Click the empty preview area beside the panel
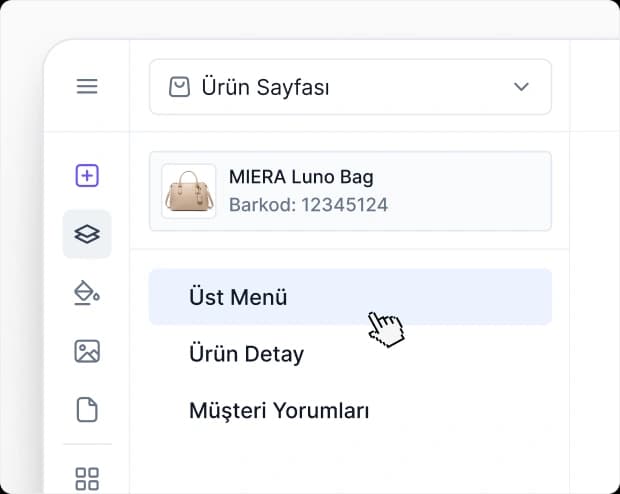Screen dimensions: 620x494 click(595, 300)
